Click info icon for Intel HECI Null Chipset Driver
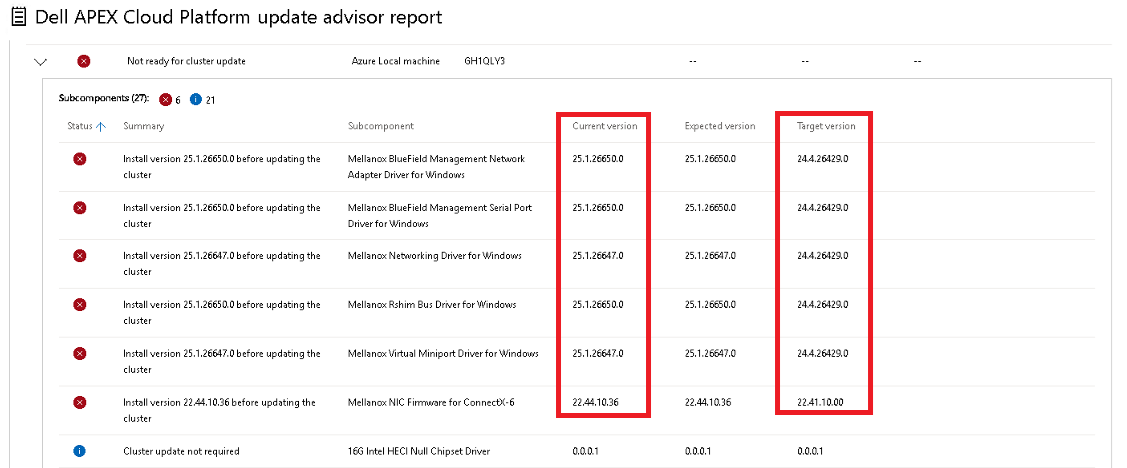Image resolution: width=1127 pixels, height=468 pixels. pyautogui.click(x=80, y=451)
